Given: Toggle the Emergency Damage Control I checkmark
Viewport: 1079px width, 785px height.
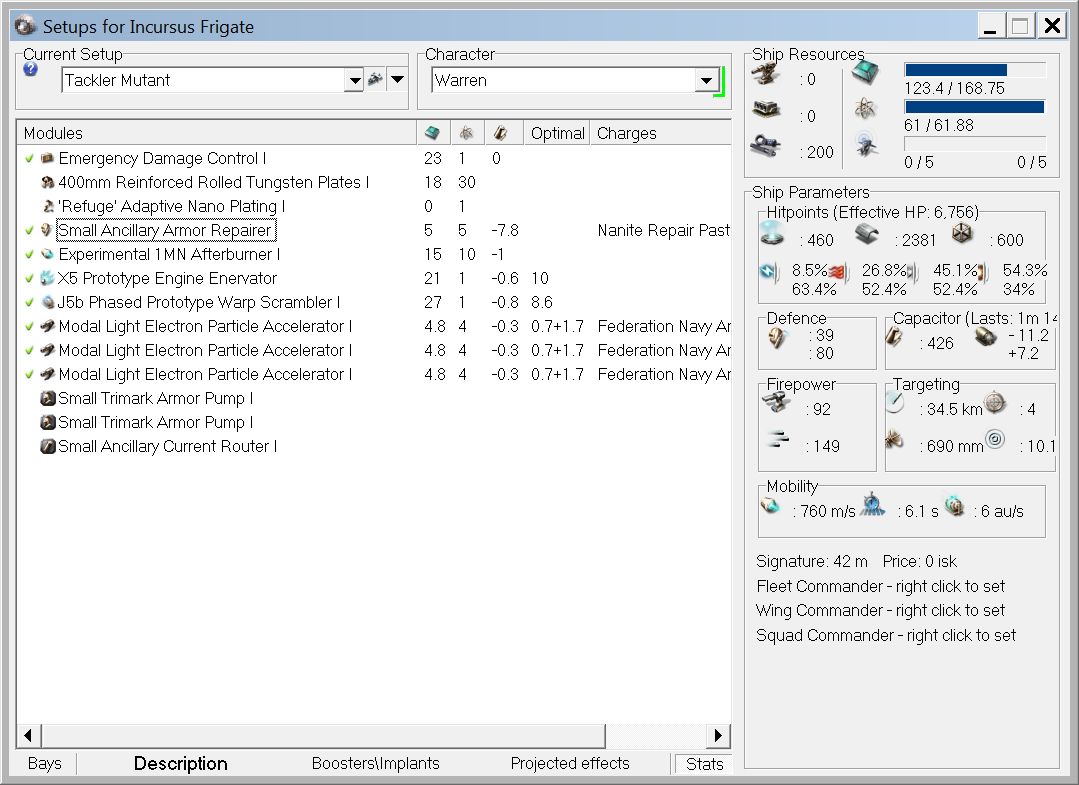Looking at the screenshot, I should click(29, 158).
